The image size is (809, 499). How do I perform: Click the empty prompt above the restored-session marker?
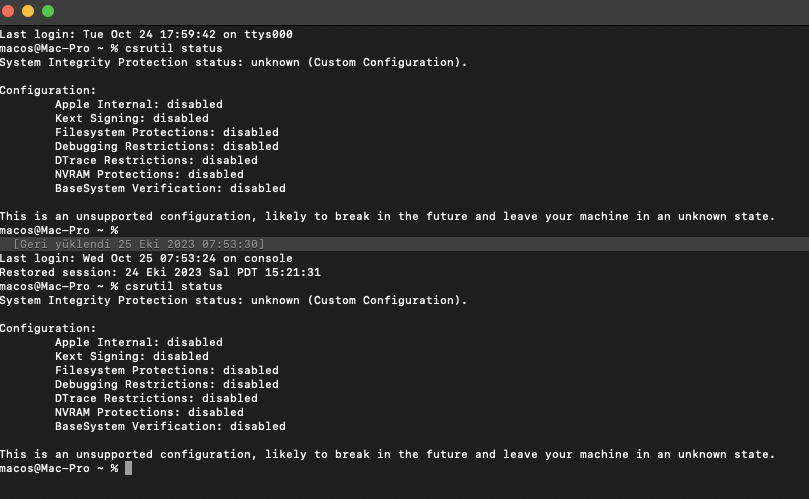pos(60,230)
